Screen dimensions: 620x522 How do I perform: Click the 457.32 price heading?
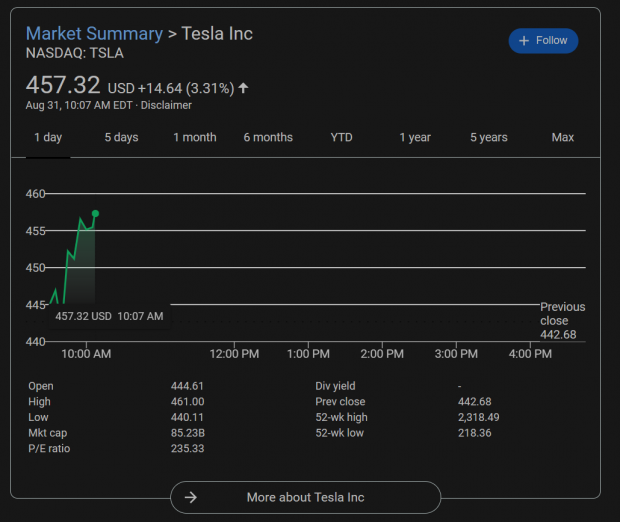pos(63,85)
